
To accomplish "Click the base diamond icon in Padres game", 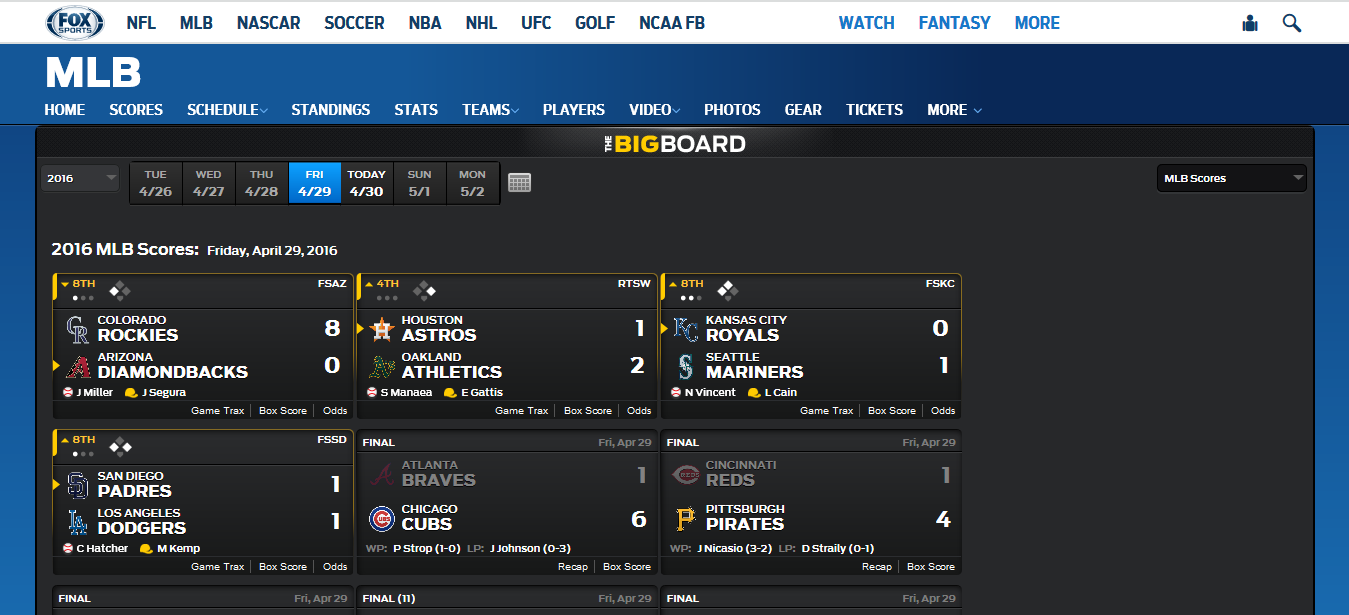I will [120, 447].
